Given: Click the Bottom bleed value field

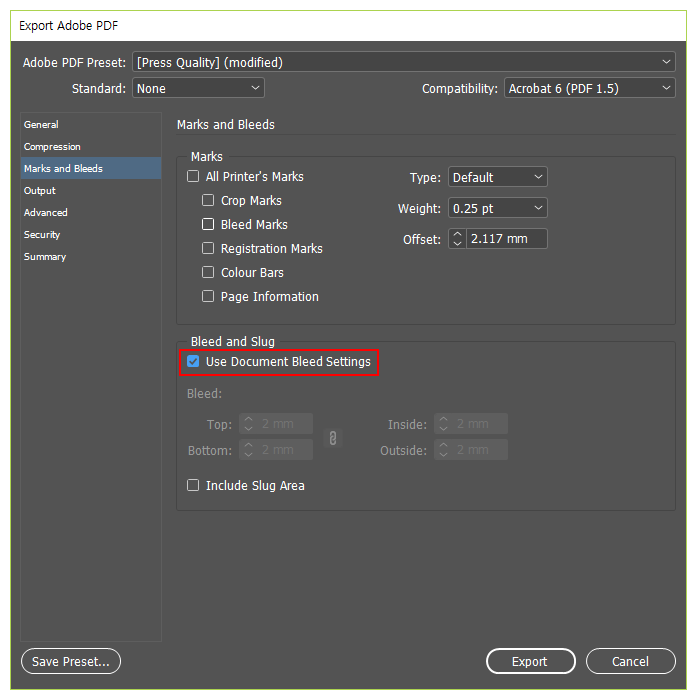Looking at the screenshot, I should (x=285, y=450).
